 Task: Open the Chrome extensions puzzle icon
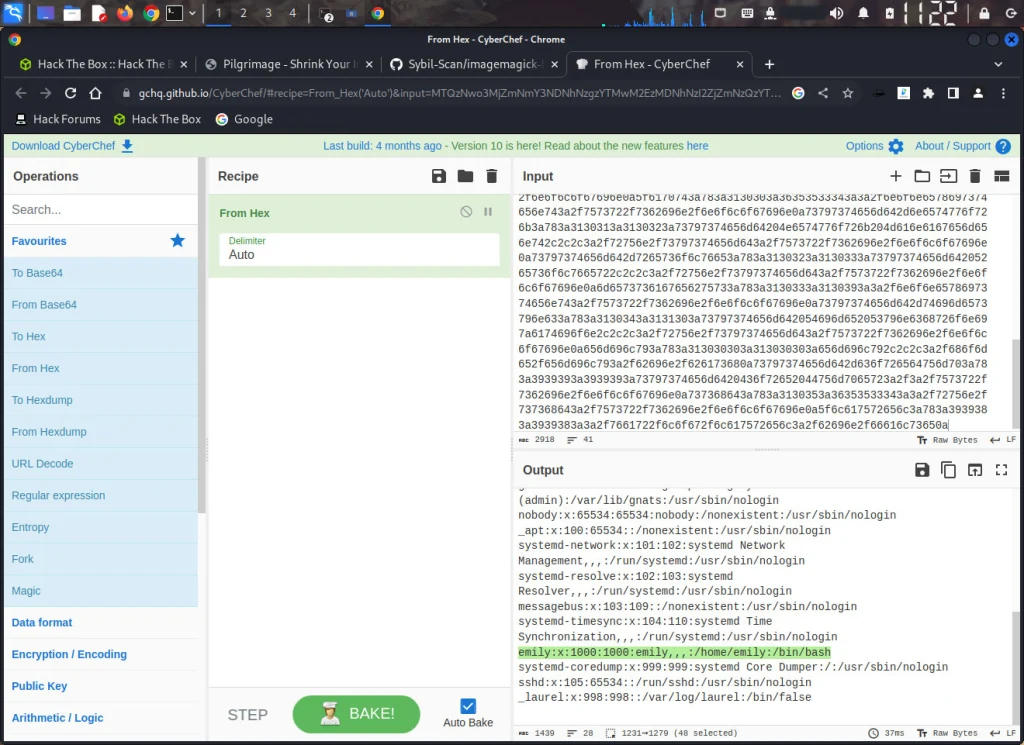pyautogui.click(x=928, y=93)
